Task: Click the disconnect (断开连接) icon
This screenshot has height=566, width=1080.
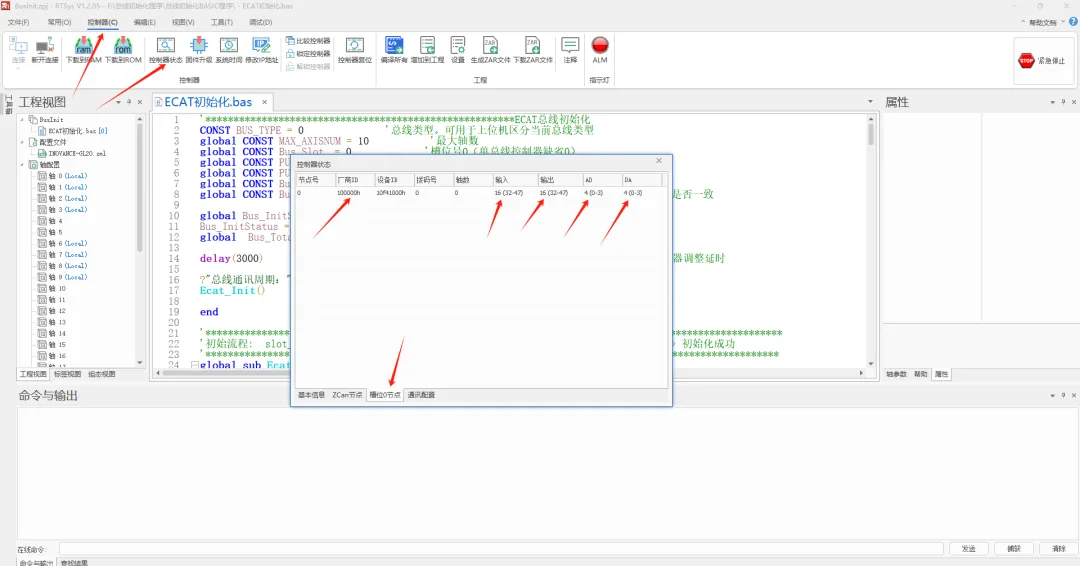Action: click(x=45, y=50)
